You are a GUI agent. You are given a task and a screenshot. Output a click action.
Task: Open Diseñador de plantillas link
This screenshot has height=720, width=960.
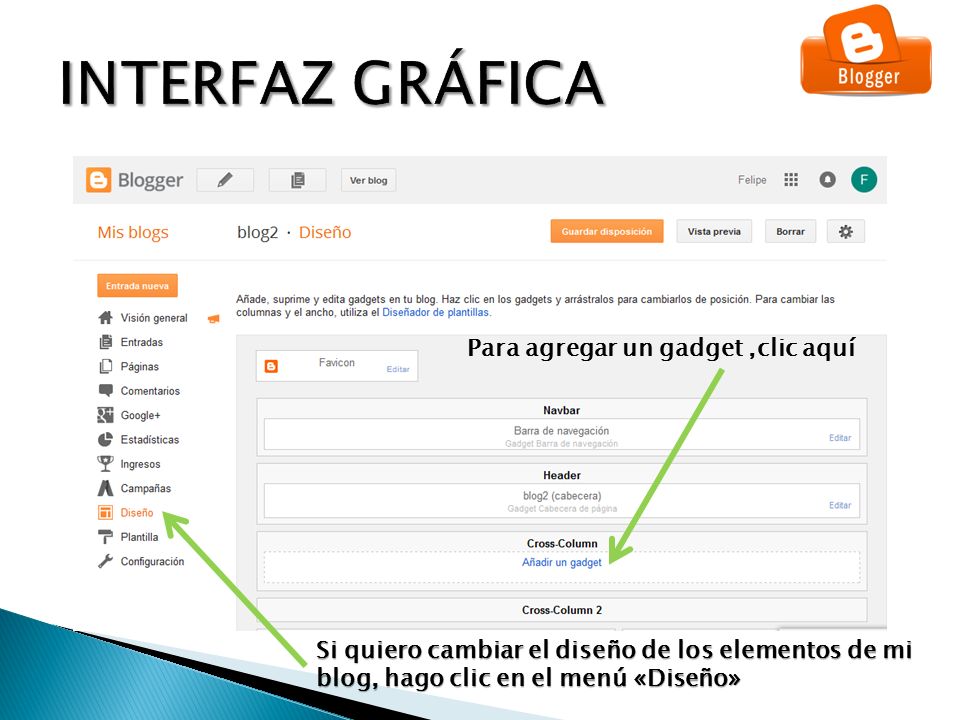tap(435, 312)
